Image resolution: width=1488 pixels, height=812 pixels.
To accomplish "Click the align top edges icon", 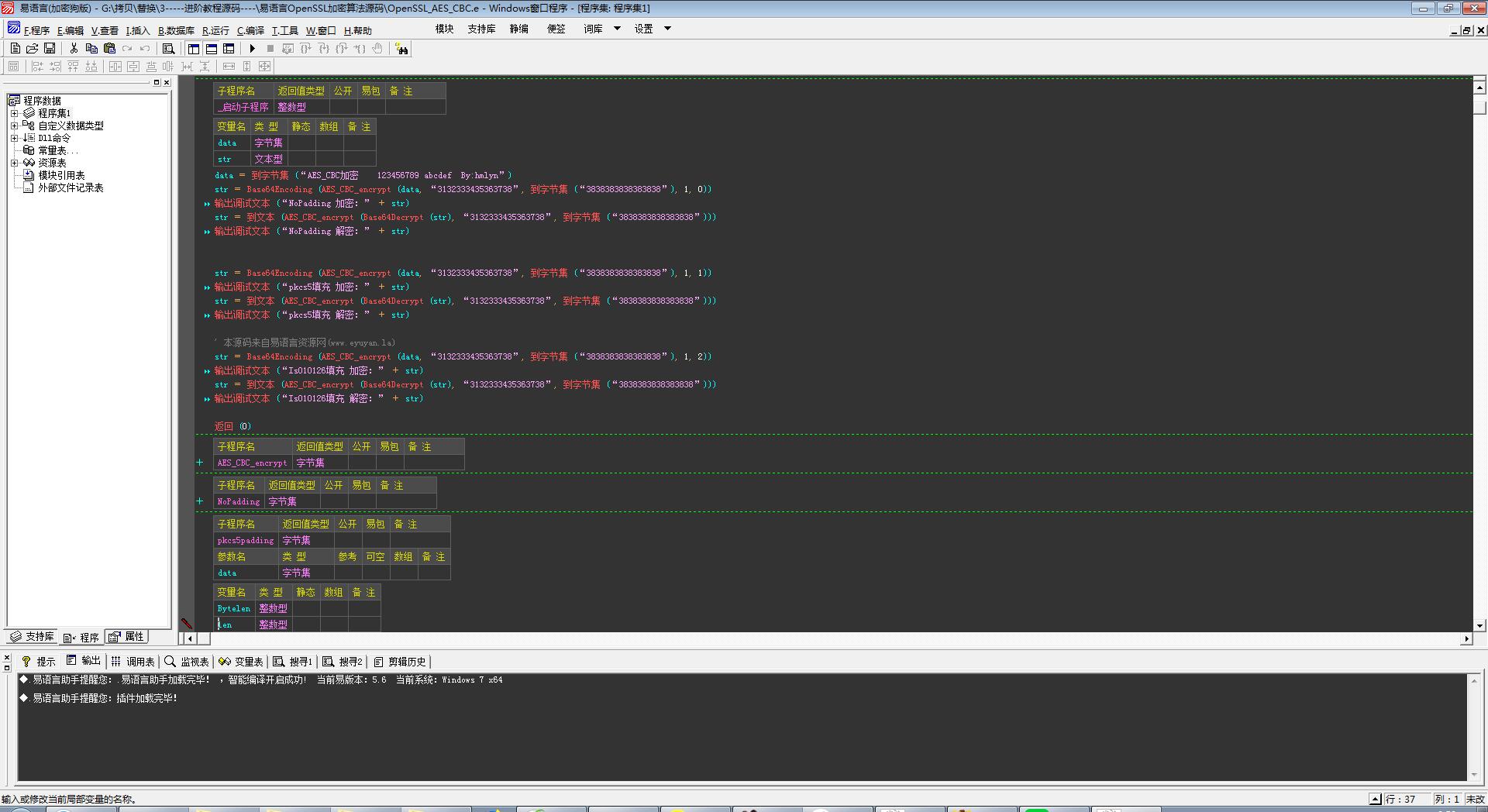I will (73, 67).
